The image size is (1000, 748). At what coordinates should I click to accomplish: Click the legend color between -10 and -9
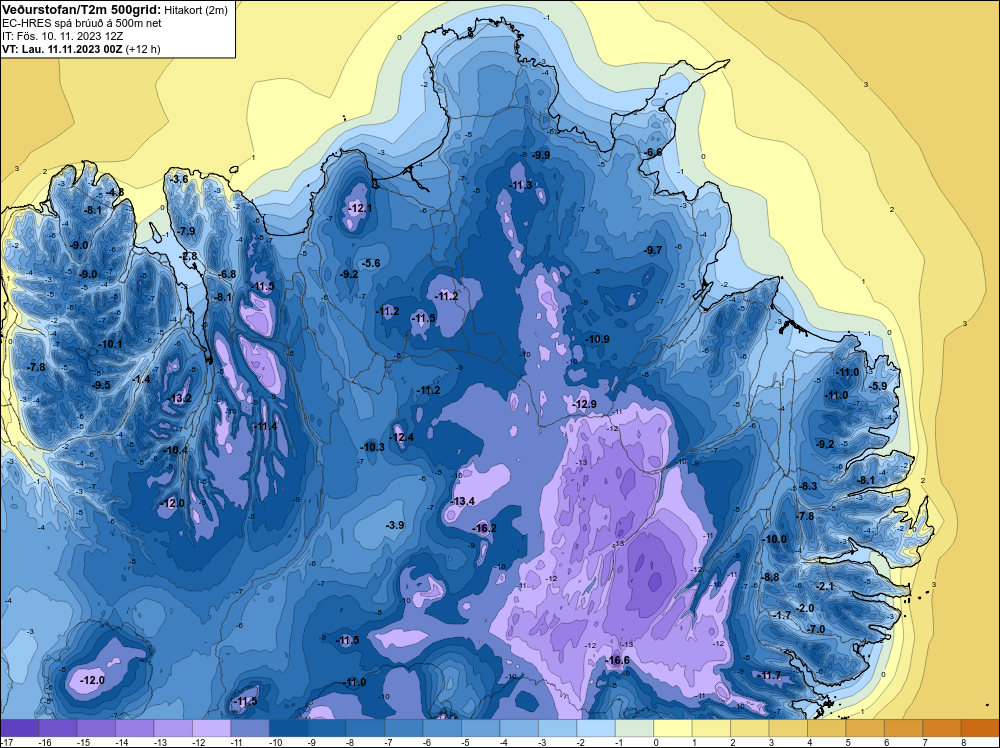pos(289,728)
